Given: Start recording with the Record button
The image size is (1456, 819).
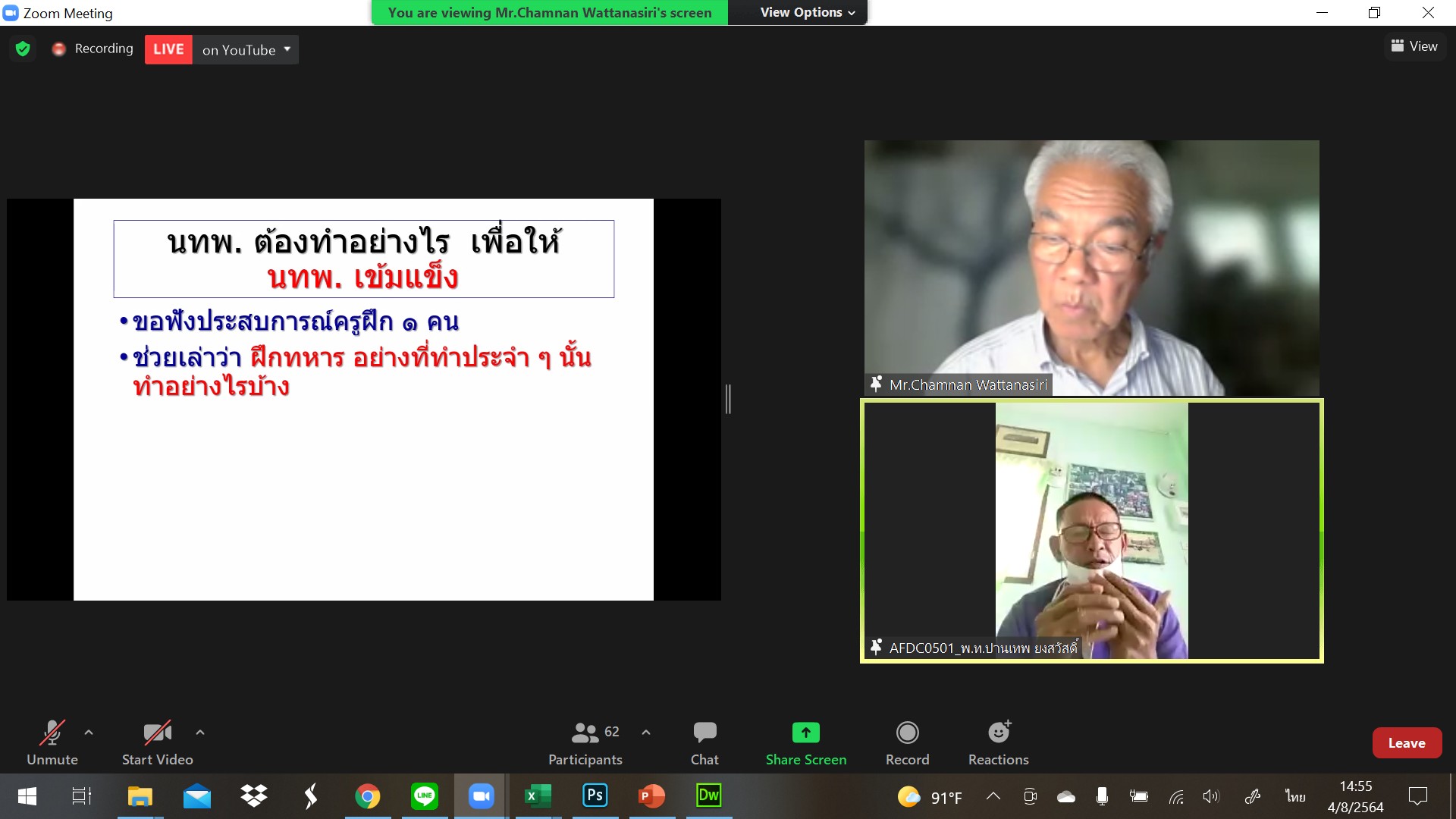Looking at the screenshot, I should 907,743.
